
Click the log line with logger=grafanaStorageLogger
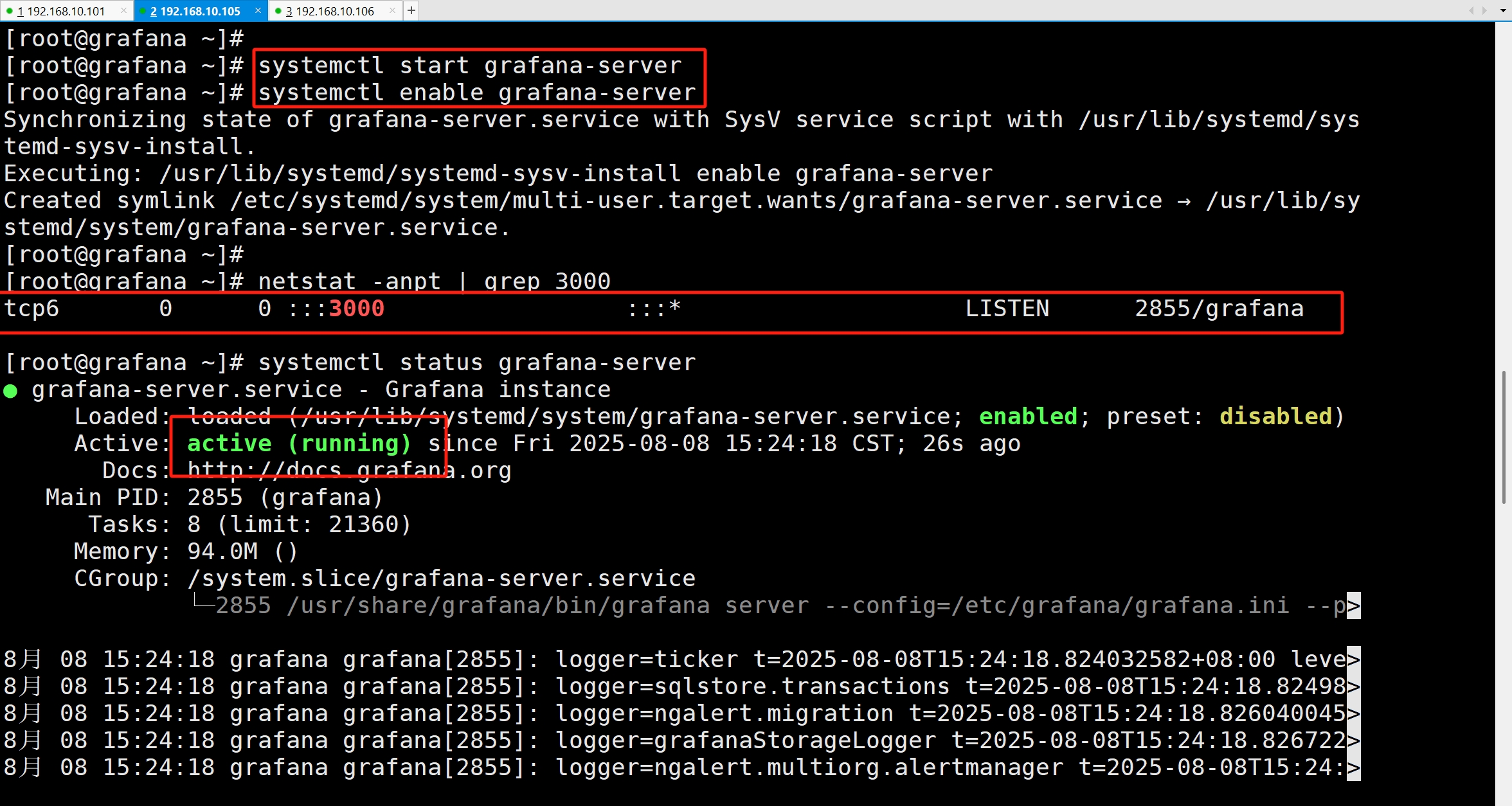pyautogui.click(x=682, y=740)
